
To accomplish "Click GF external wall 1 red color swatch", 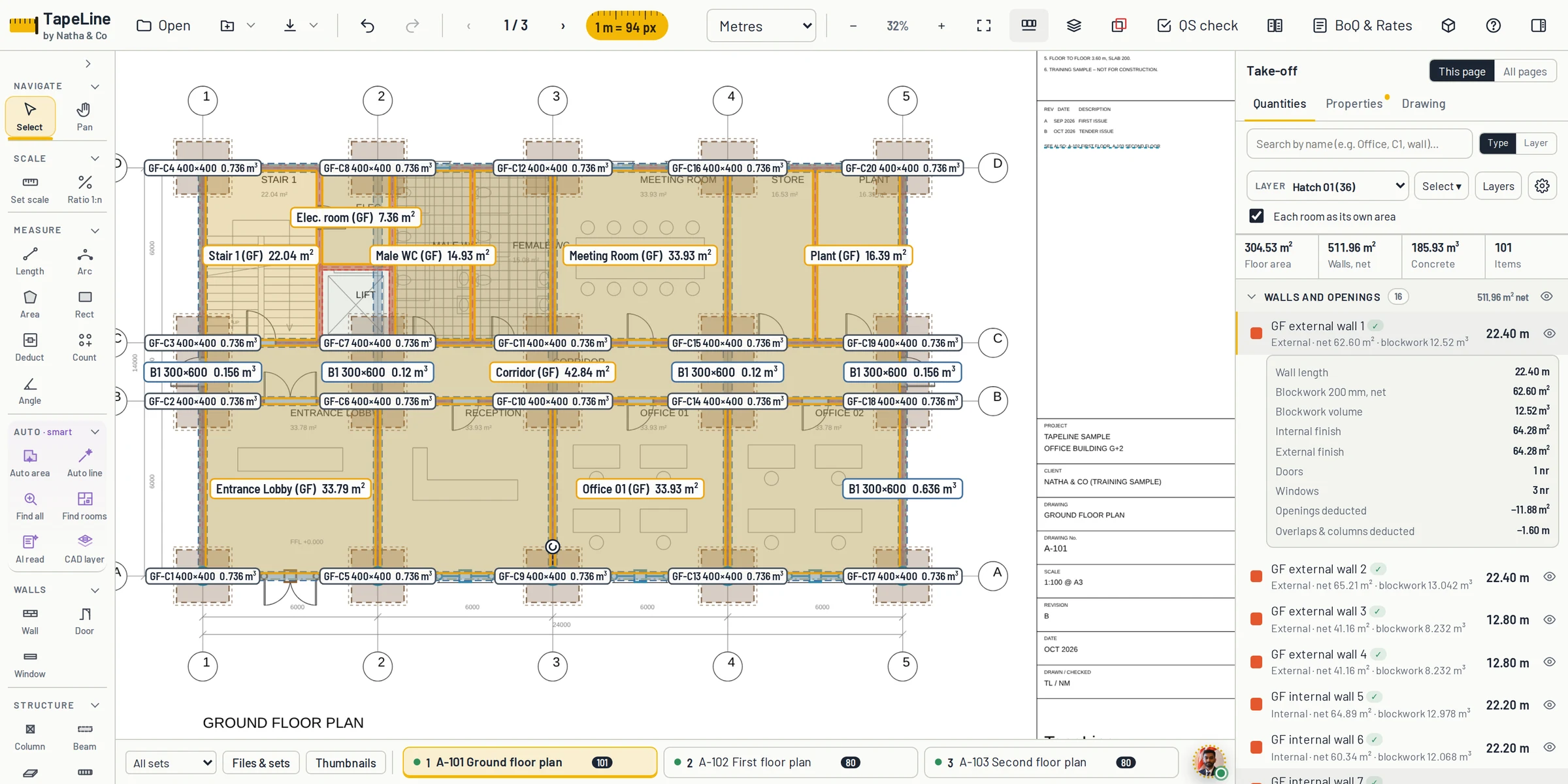I will pyautogui.click(x=1256, y=333).
